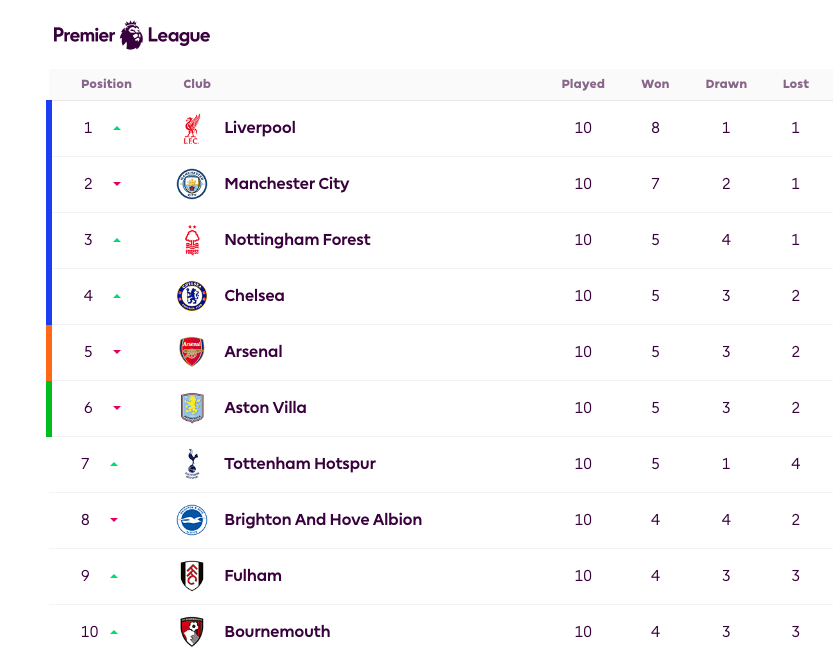Click the down chevron beside Aston Villa

pyautogui.click(x=118, y=408)
